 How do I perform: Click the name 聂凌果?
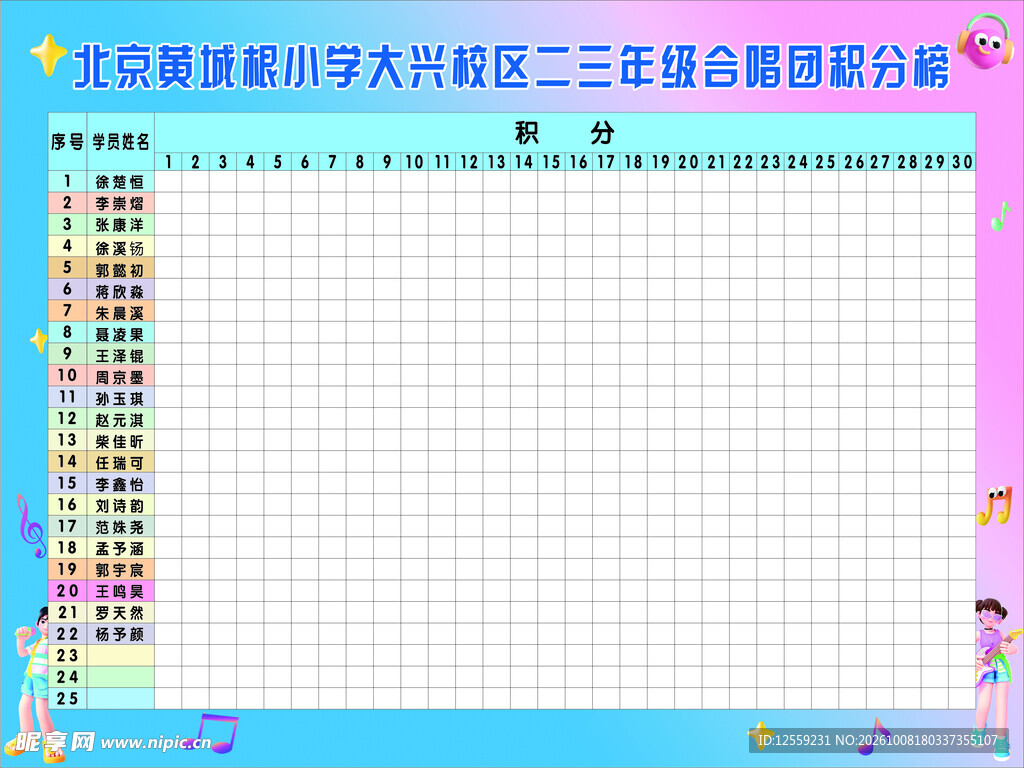tap(120, 334)
